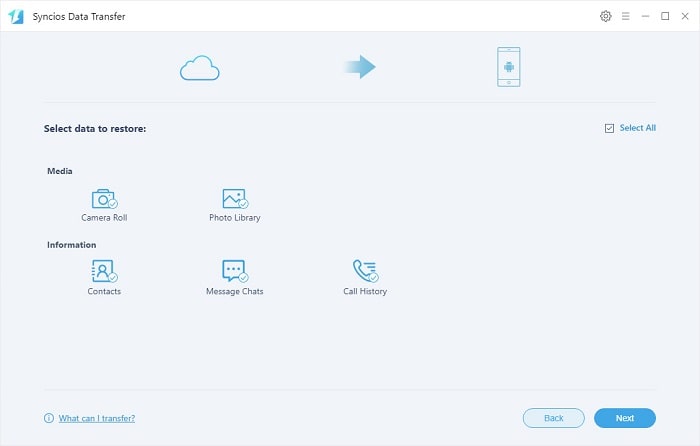Image resolution: width=700 pixels, height=446 pixels.
Task: Click the Contacts label
Action: coord(104,291)
